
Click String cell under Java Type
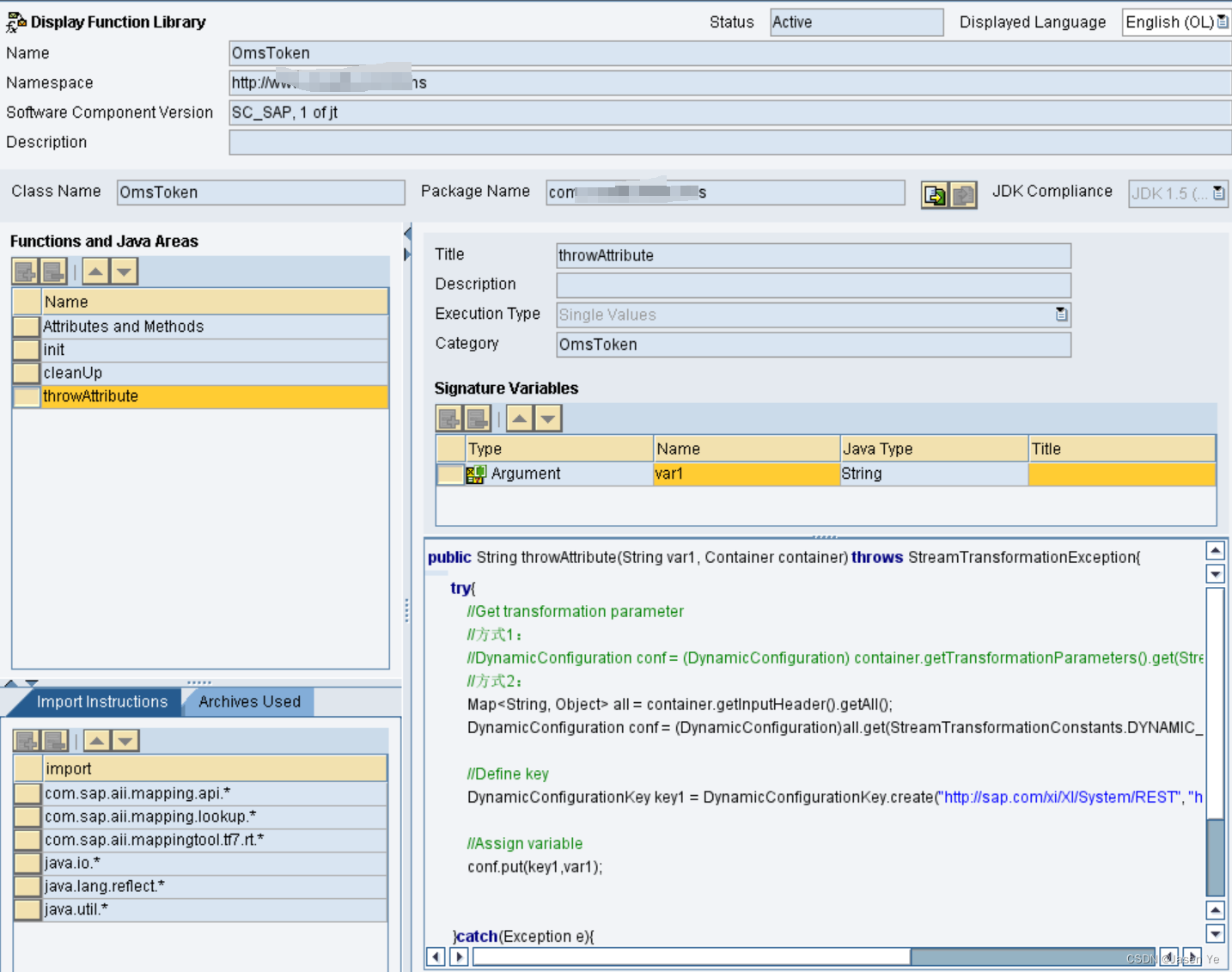[934, 474]
